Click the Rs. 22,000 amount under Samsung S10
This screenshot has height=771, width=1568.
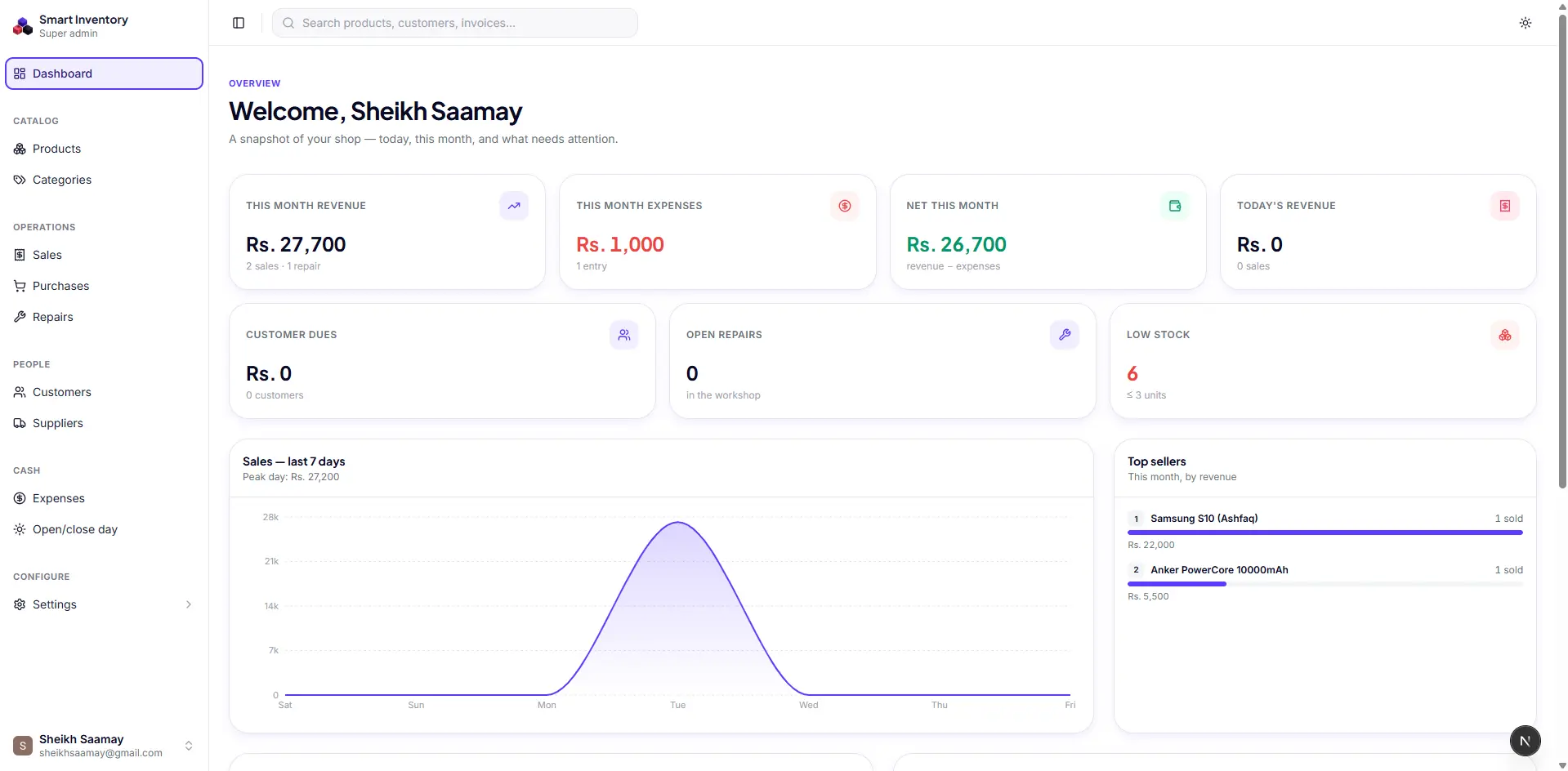pos(1151,545)
